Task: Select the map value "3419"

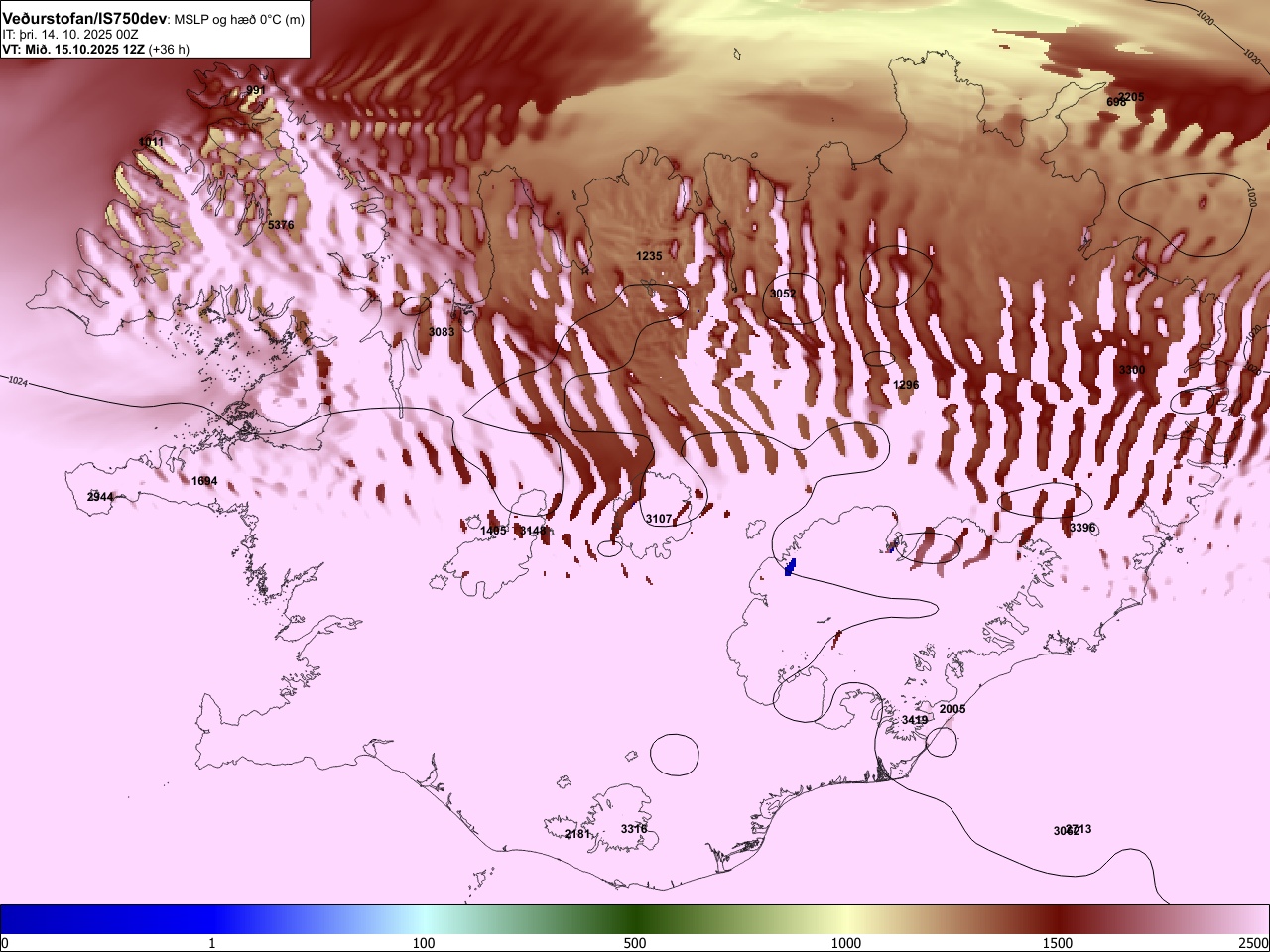Action: pos(915,720)
